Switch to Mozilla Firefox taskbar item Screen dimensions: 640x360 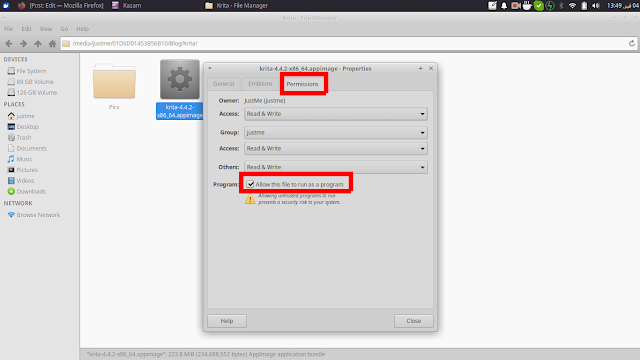pos(61,5)
